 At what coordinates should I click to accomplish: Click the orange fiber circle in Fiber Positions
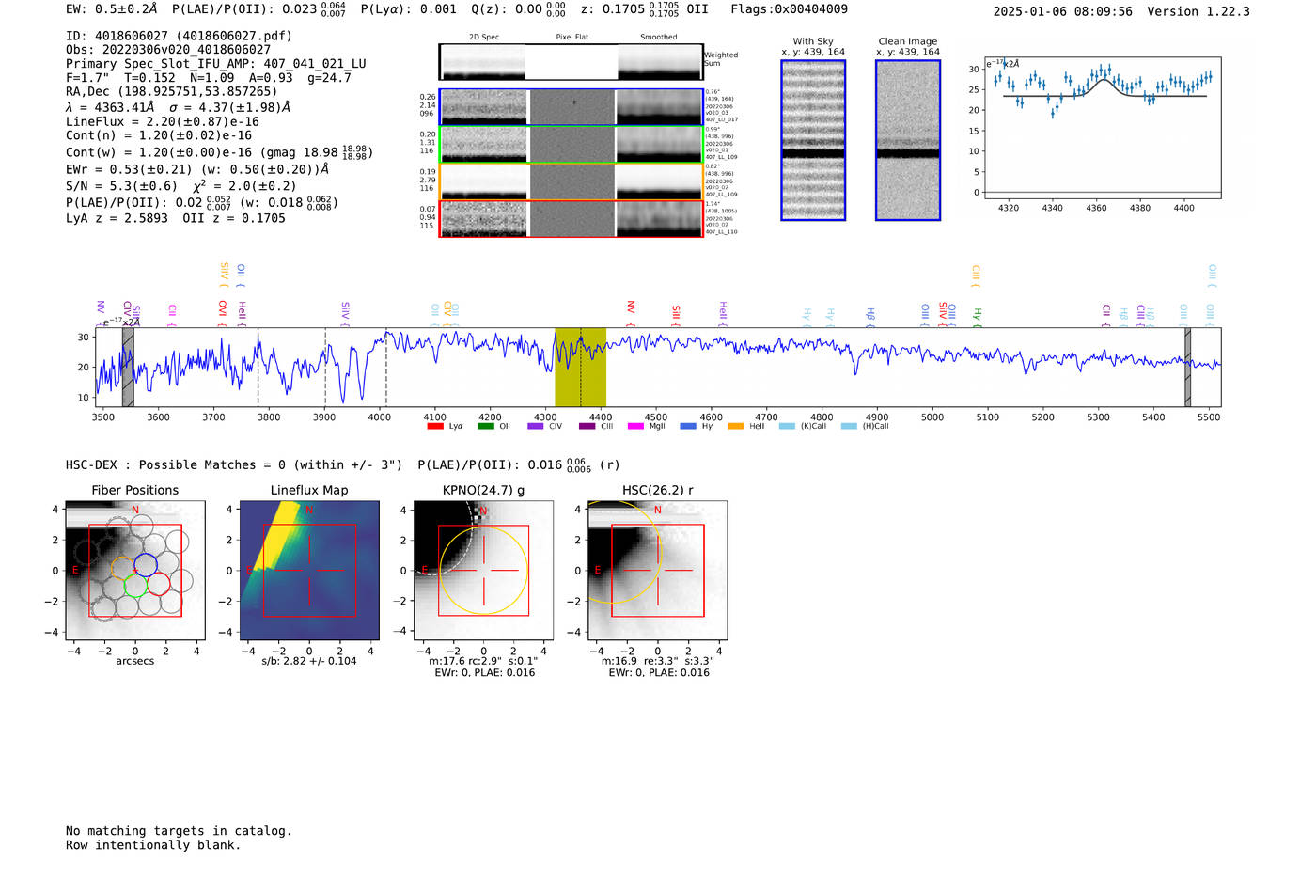coord(123,570)
